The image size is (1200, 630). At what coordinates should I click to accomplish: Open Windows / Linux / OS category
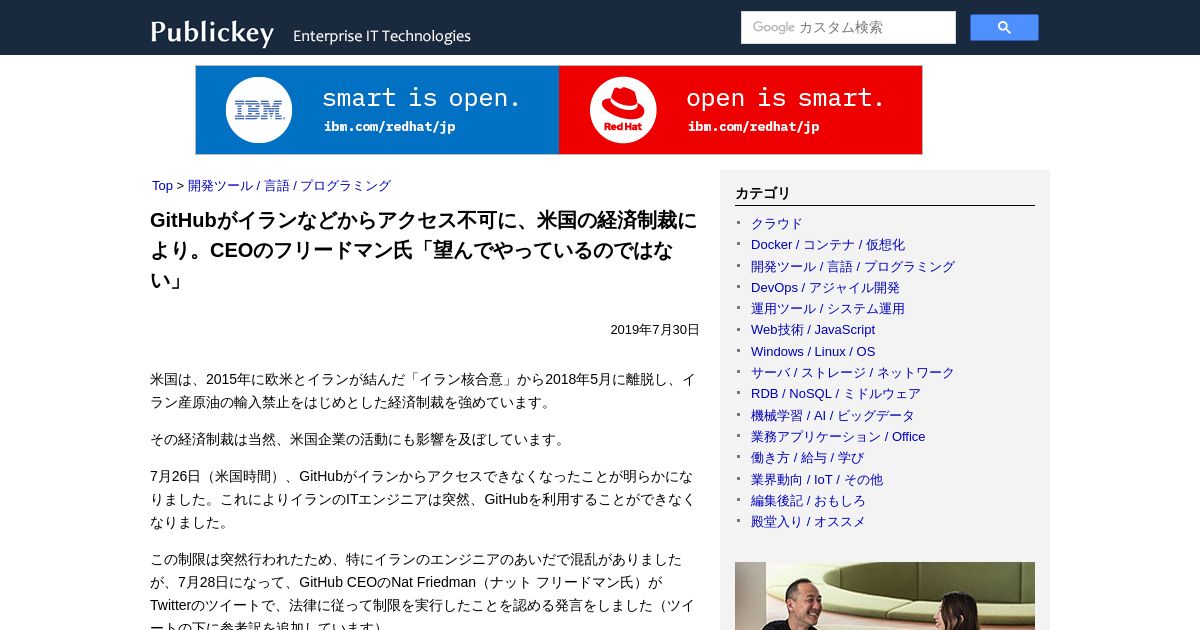(x=813, y=352)
